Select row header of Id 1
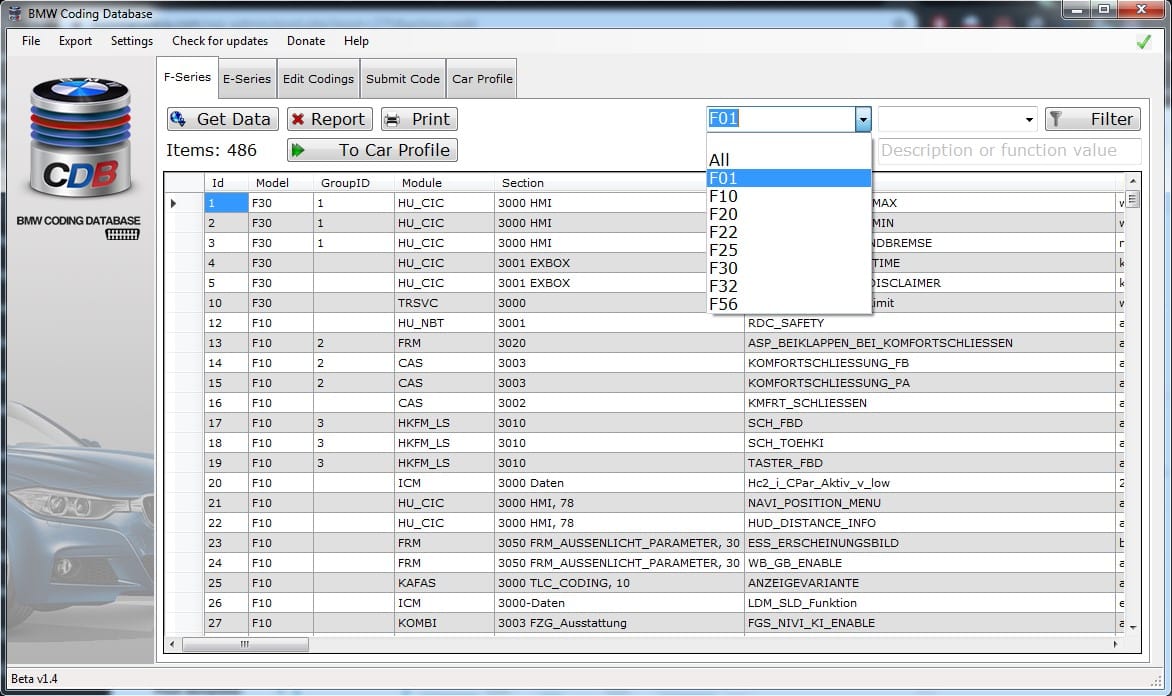 [184, 203]
